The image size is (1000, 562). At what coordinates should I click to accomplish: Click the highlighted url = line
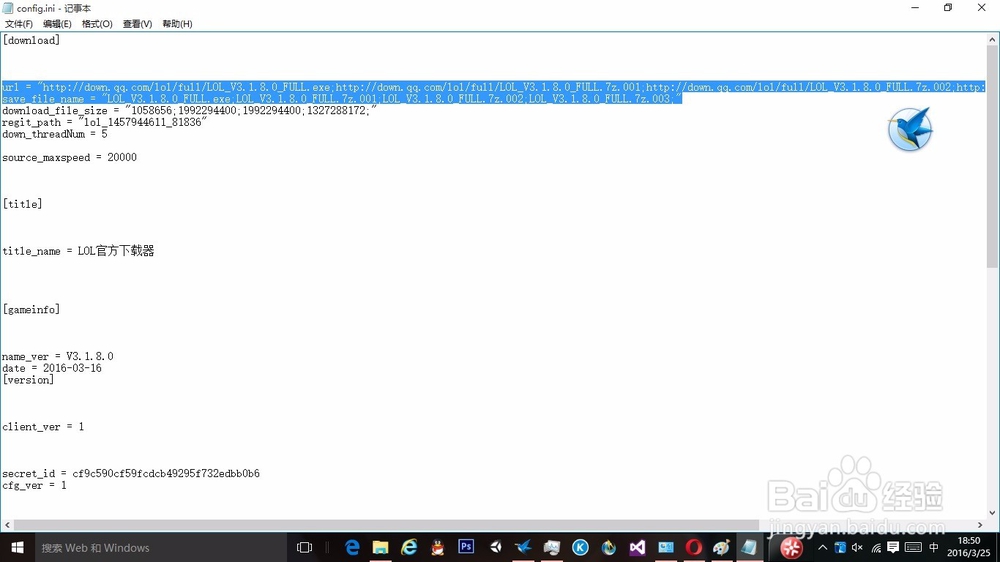(x=494, y=87)
